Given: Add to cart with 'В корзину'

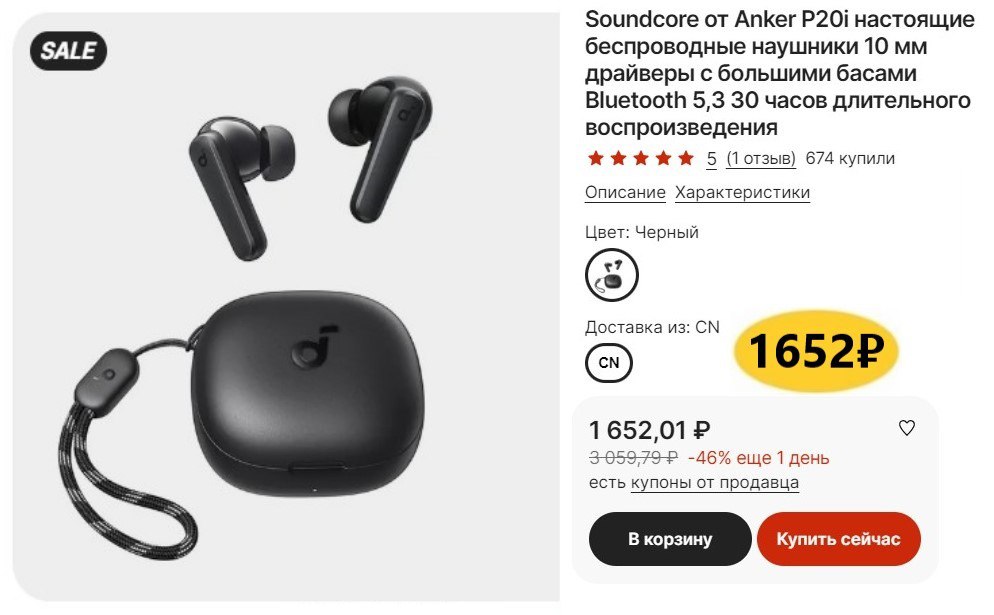Looking at the screenshot, I should click(670, 539).
